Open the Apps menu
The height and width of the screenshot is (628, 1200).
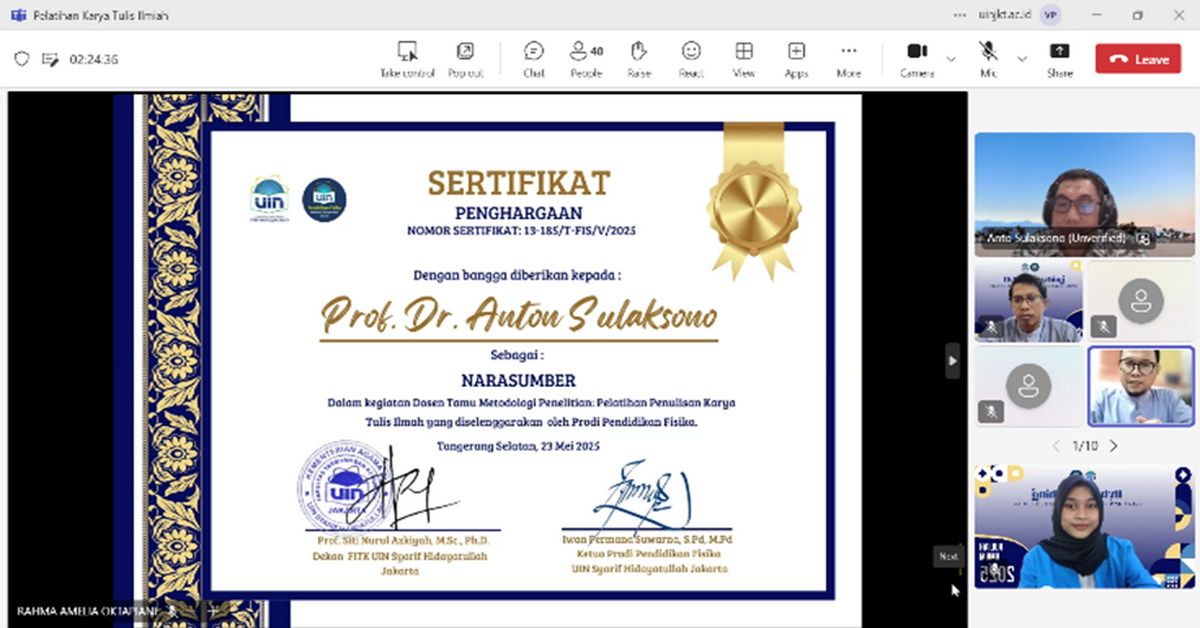click(x=796, y=59)
